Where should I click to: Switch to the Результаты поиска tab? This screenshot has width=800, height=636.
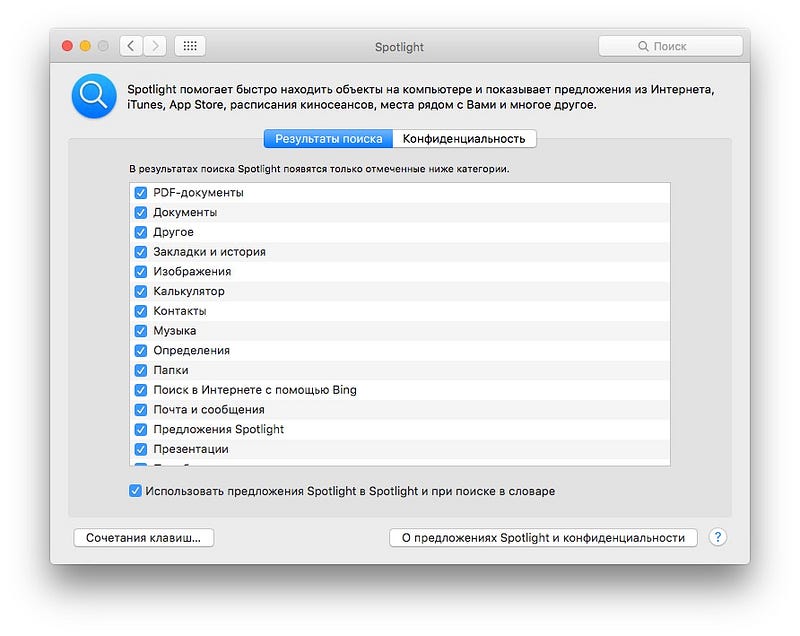click(328, 139)
